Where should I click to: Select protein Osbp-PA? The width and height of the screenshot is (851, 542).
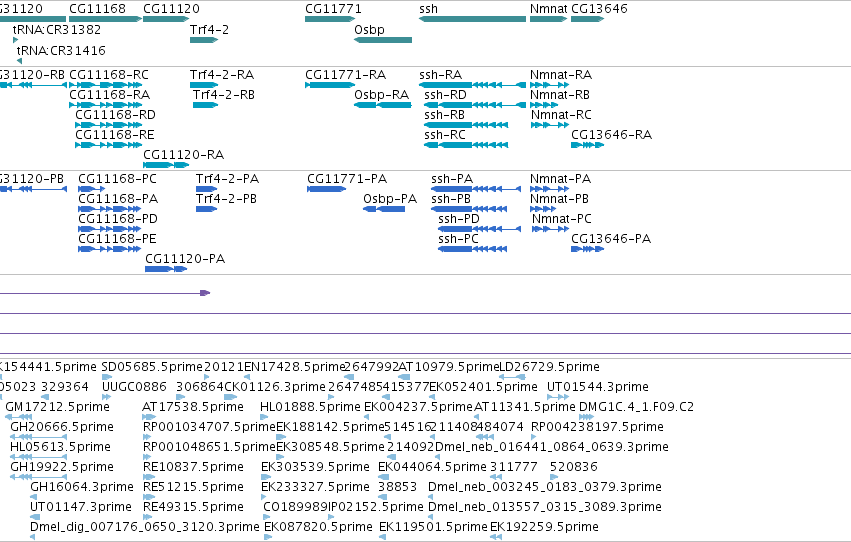click(390, 199)
